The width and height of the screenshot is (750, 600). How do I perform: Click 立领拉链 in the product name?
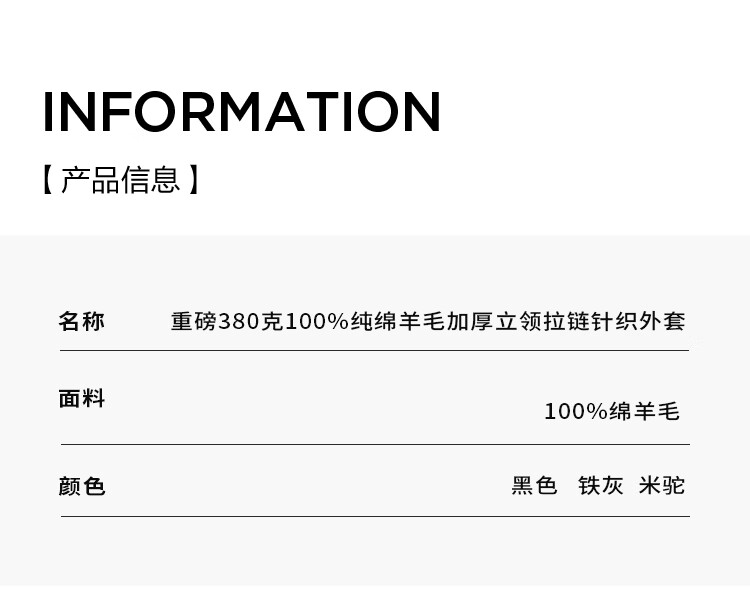click(543, 321)
